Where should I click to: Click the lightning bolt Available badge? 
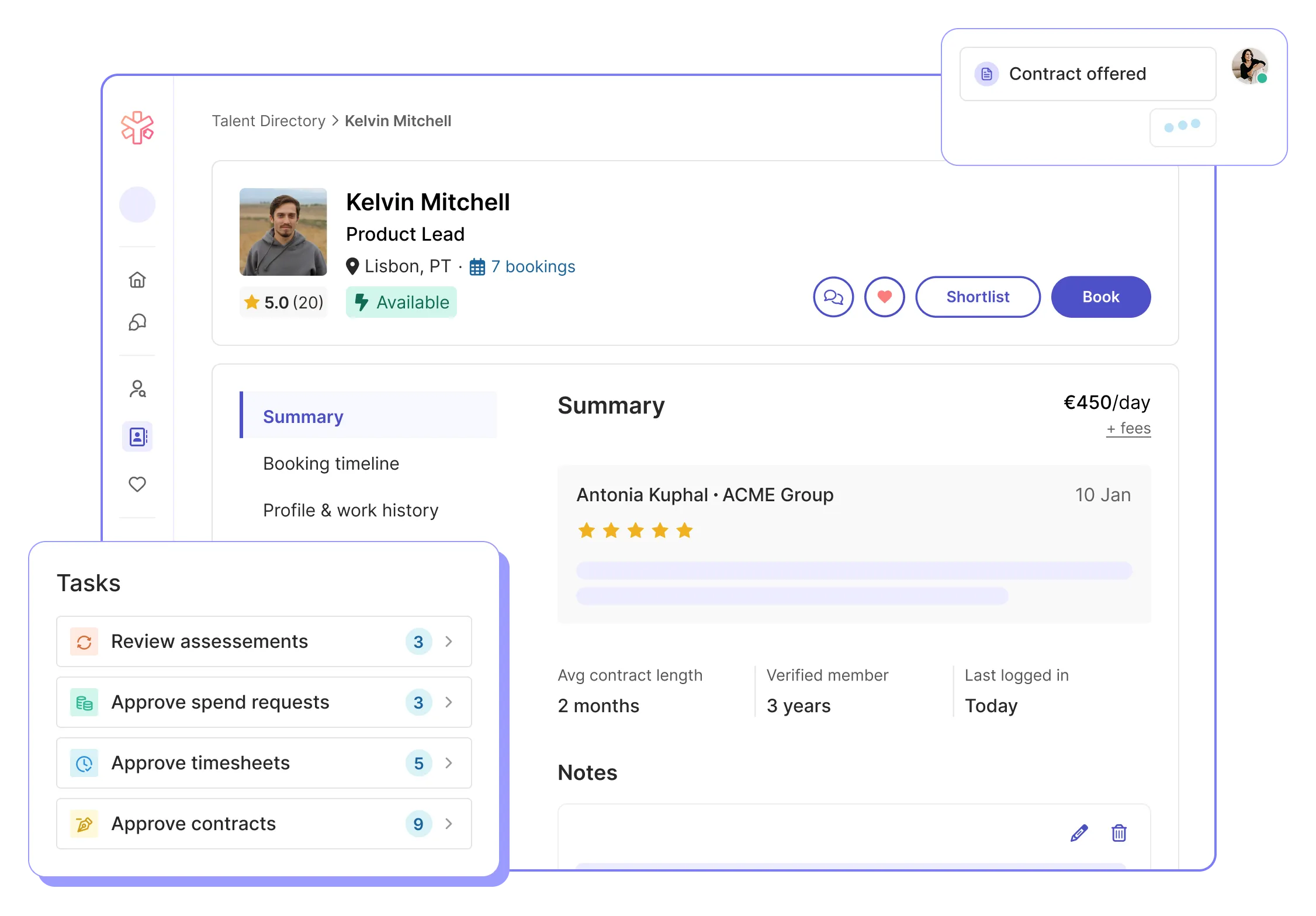point(401,302)
